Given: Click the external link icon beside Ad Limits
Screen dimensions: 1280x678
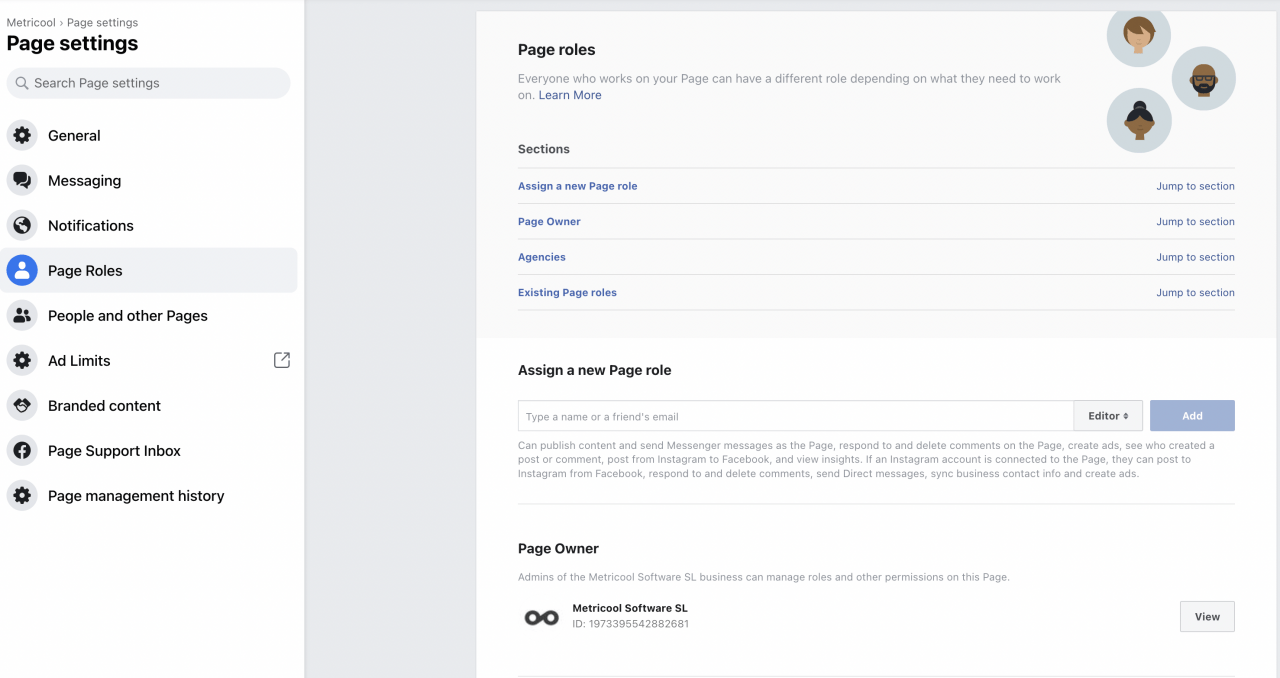Looking at the screenshot, I should [x=282, y=360].
